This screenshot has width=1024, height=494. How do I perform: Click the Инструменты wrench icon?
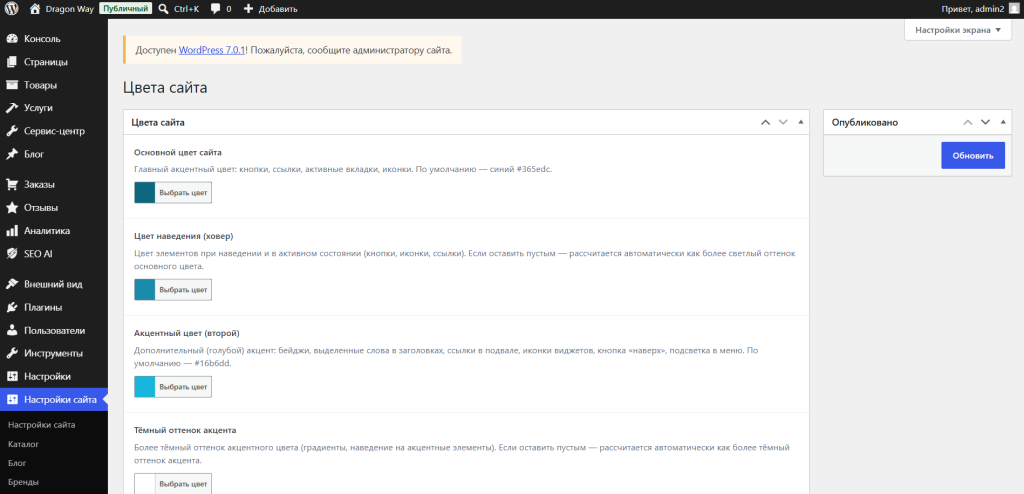click(12, 354)
